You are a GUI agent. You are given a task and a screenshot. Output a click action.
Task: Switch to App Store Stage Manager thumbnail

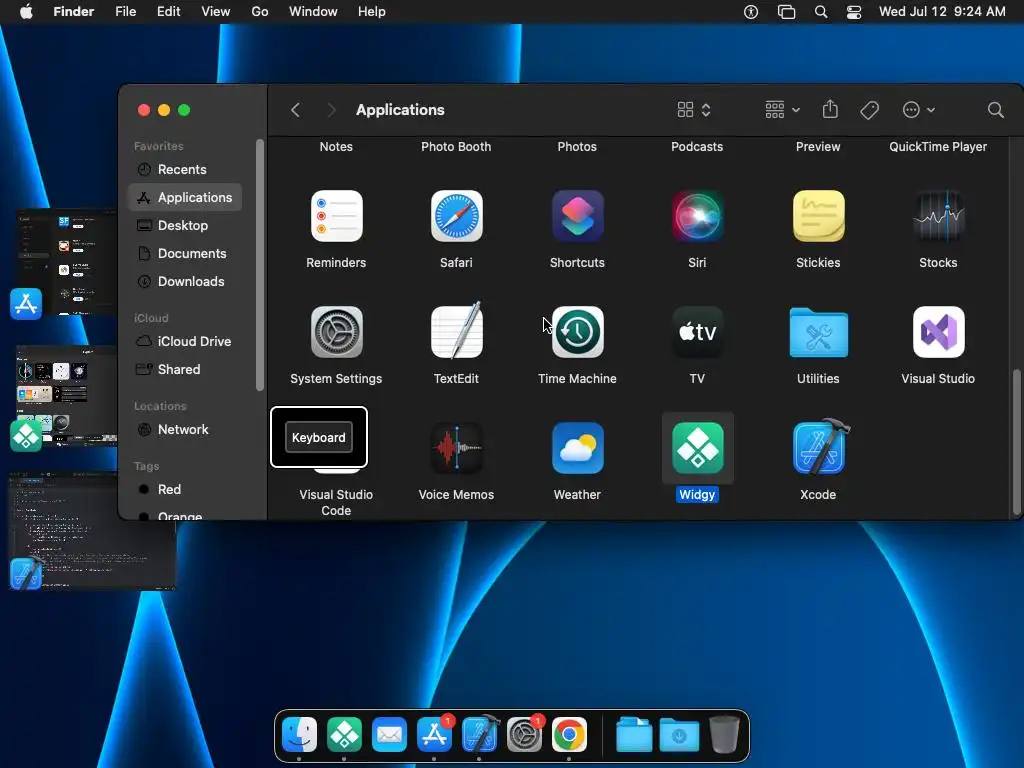[65, 263]
